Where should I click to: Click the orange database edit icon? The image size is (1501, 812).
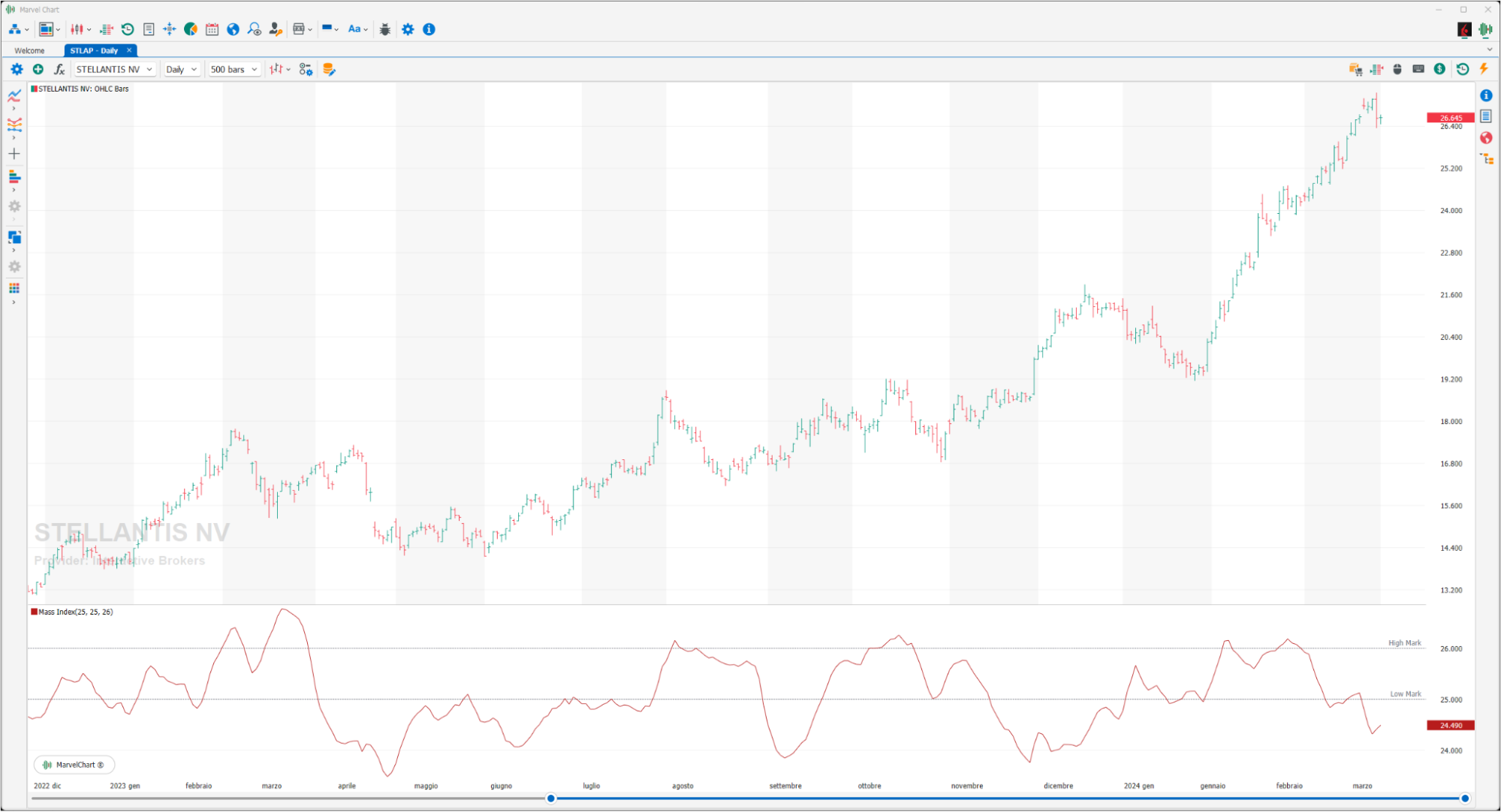[329, 69]
